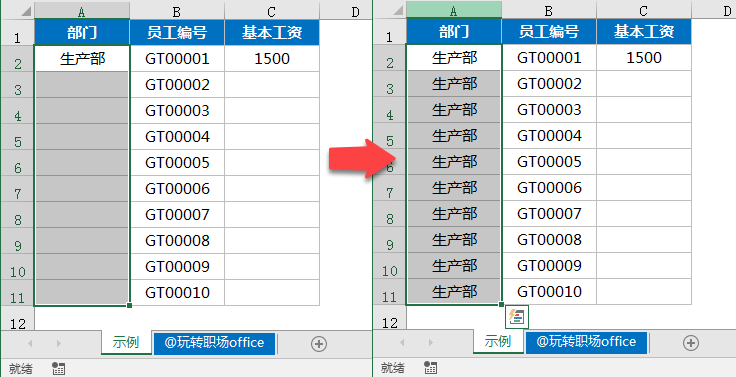Click the fill handle below A11 in right sheet
Viewport: 736px width, 377px height.
[x=501, y=305]
